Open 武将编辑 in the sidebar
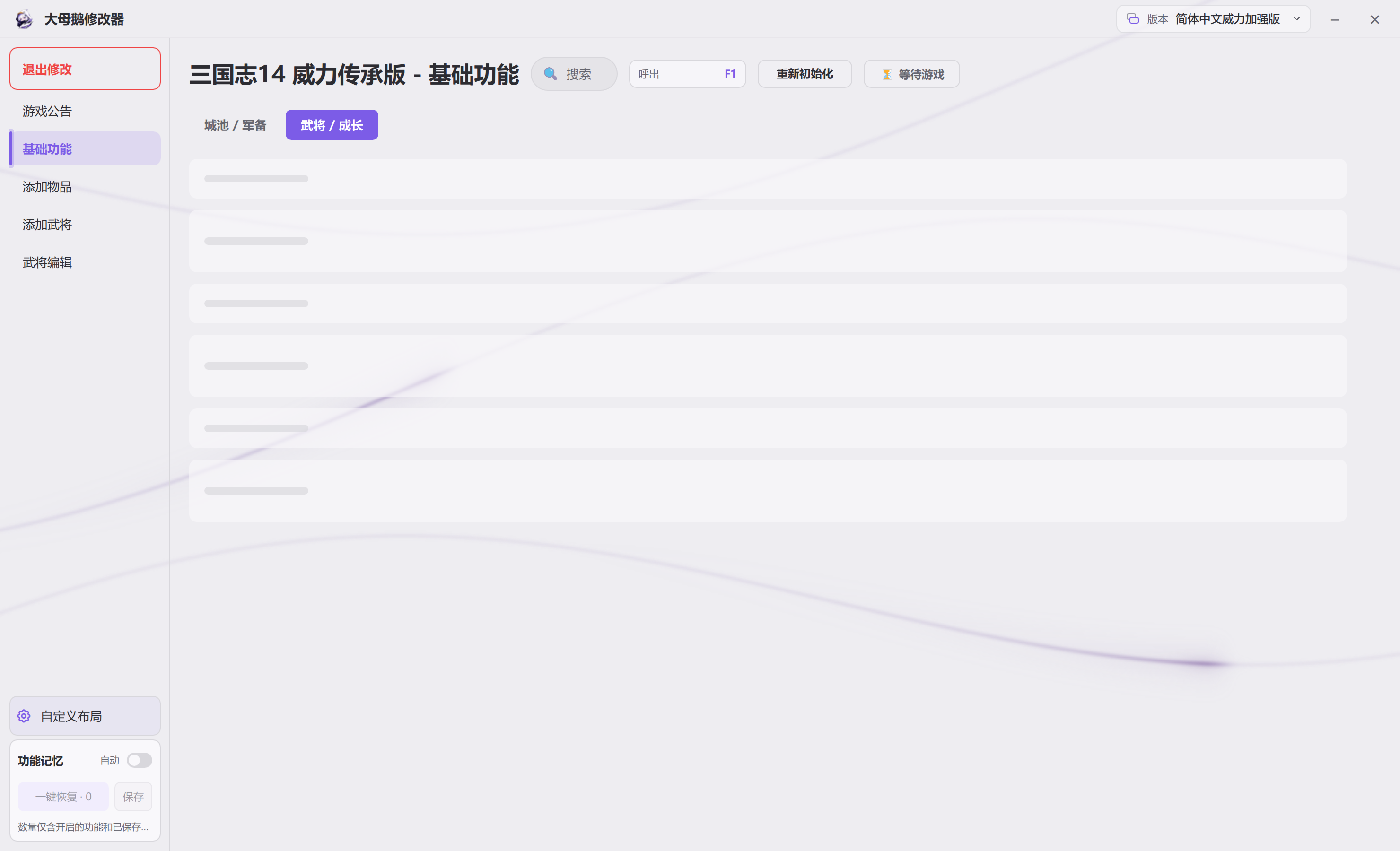The height and width of the screenshot is (851, 1400). [x=85, y=262]
